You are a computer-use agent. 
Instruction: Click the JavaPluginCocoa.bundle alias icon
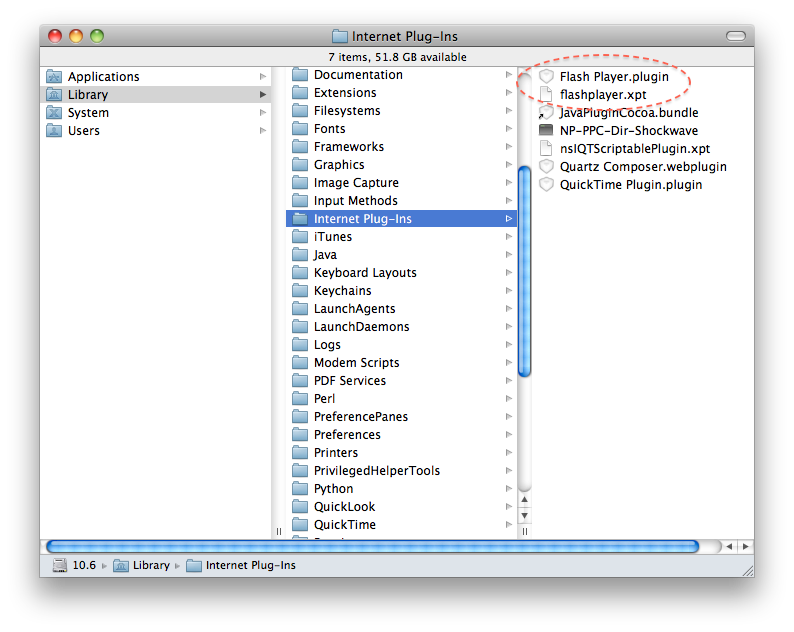coord(546,112)
